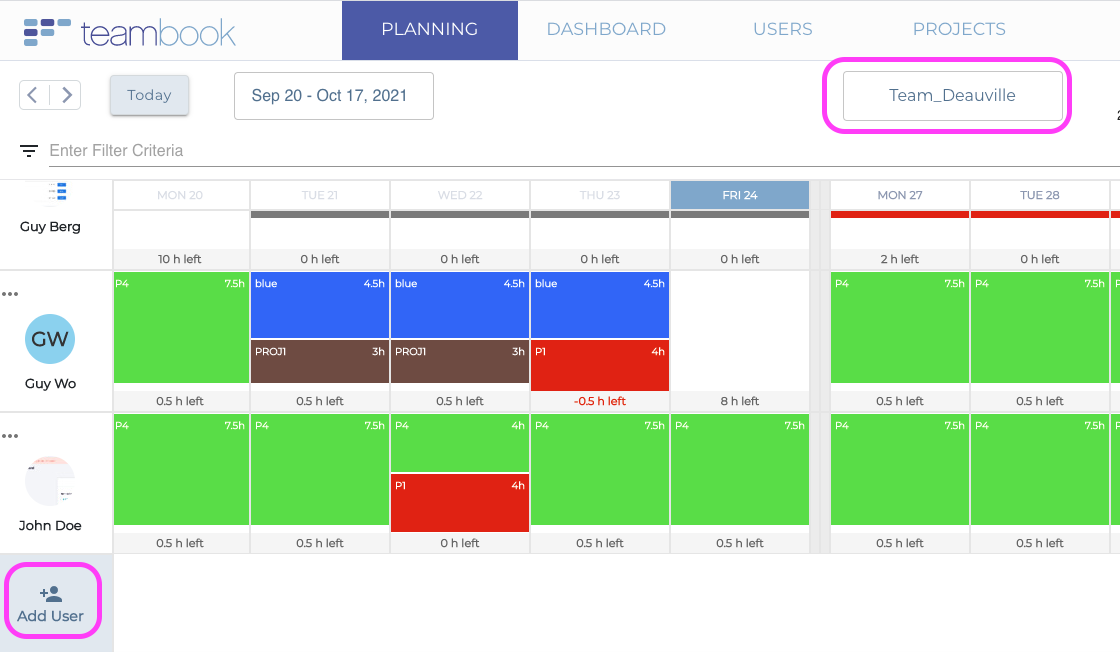
Task: Select the TUE 28 column header
Action: 1039,195
